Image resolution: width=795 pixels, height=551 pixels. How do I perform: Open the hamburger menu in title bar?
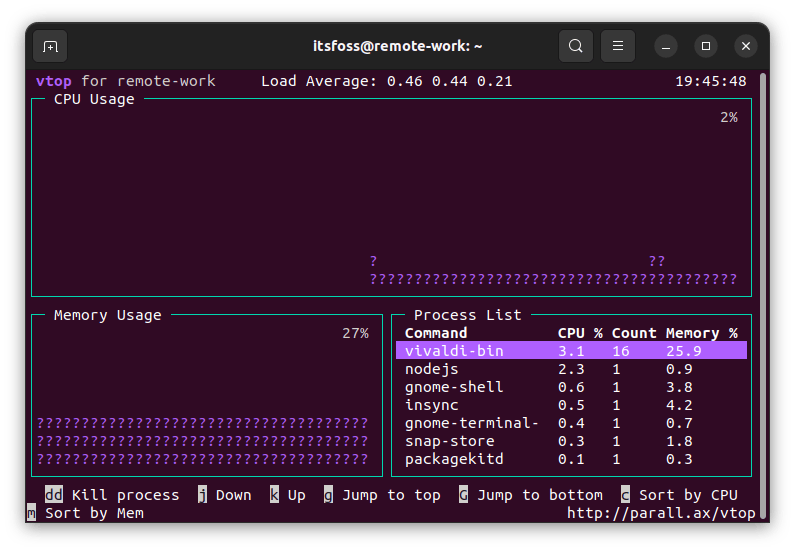click(x=618, y=46)
